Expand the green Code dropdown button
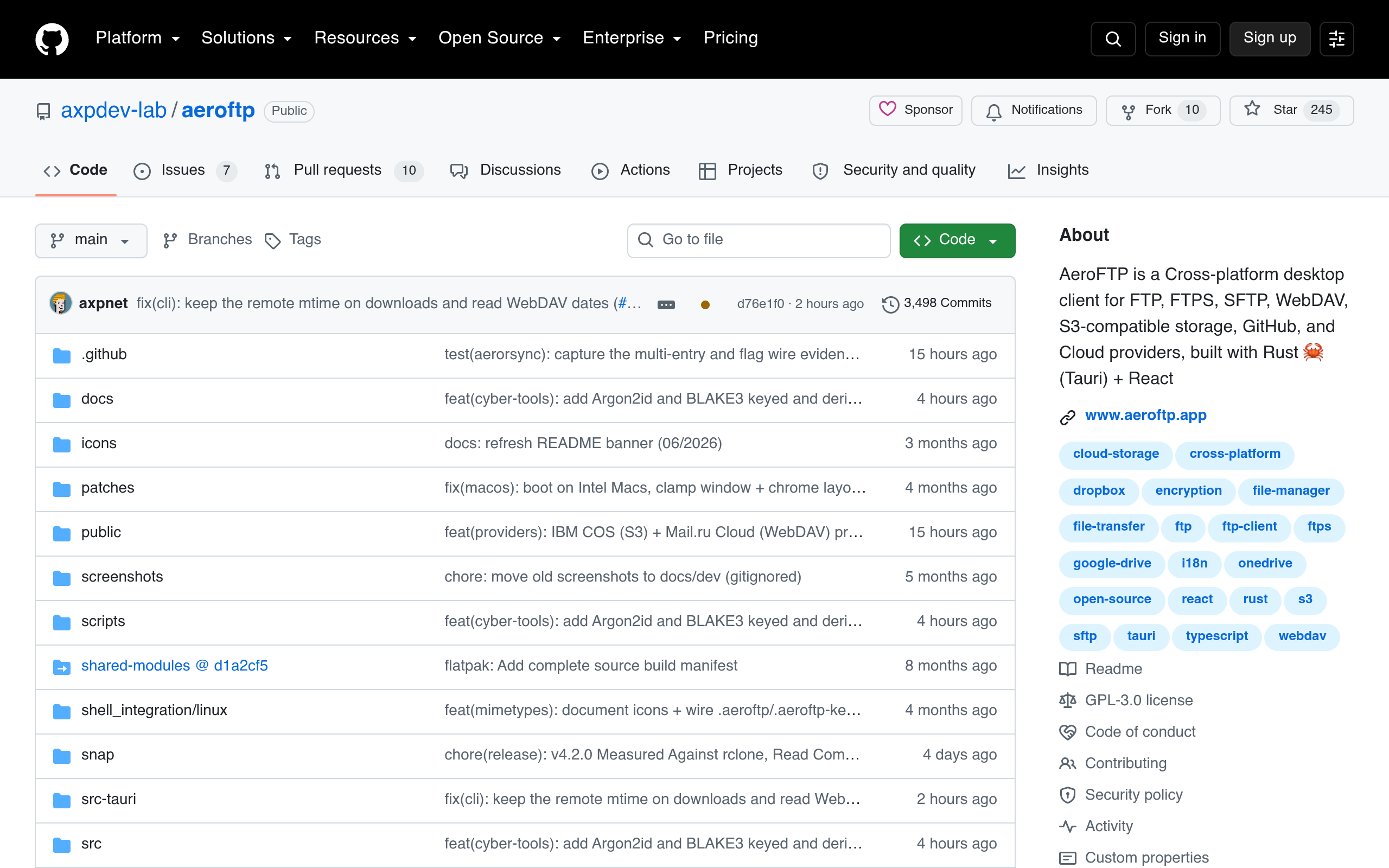Viewport: 1389px width, 868px height. (x=957, y=240)
